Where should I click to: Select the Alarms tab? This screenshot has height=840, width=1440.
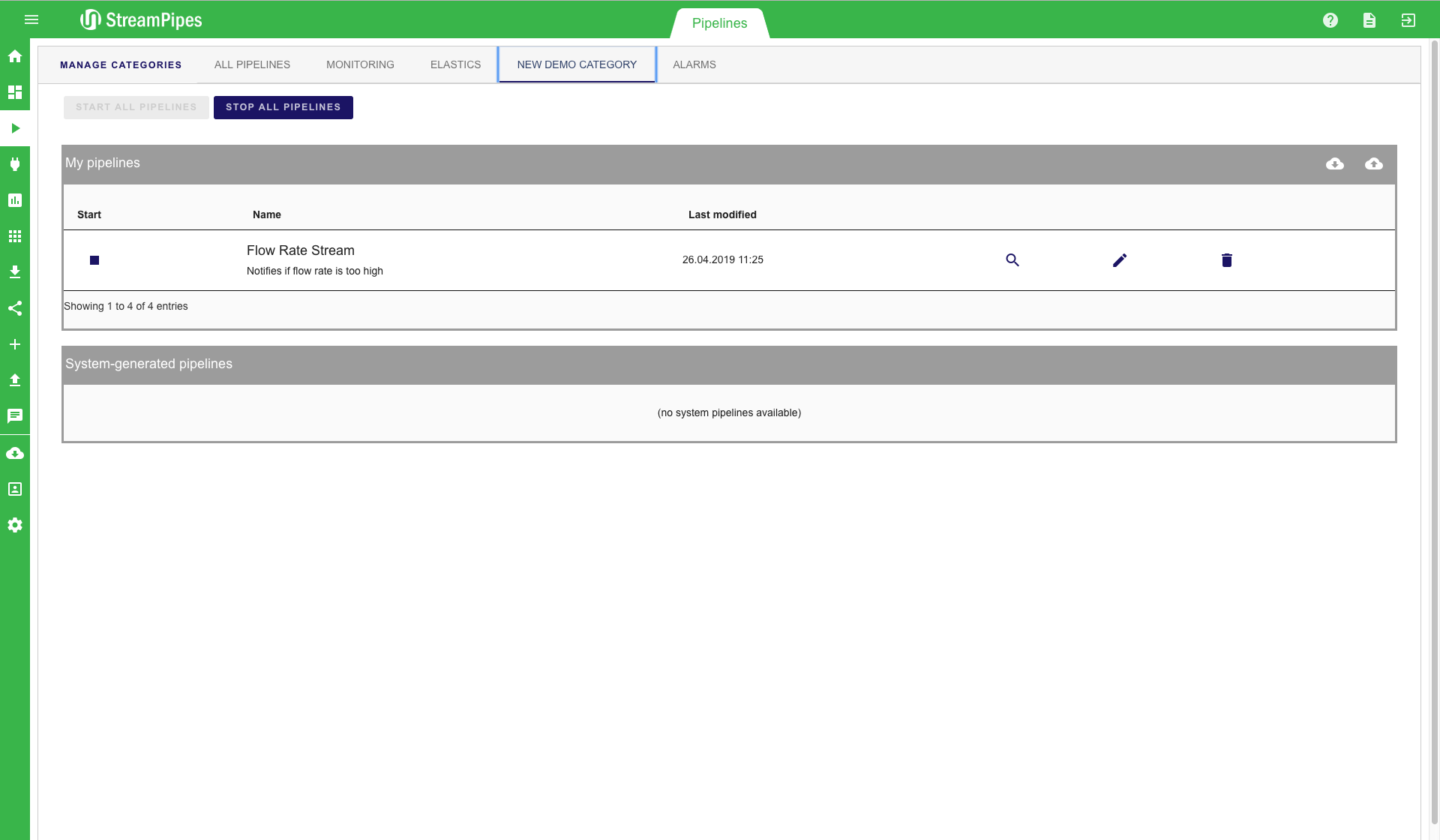(x=694, y=64)
